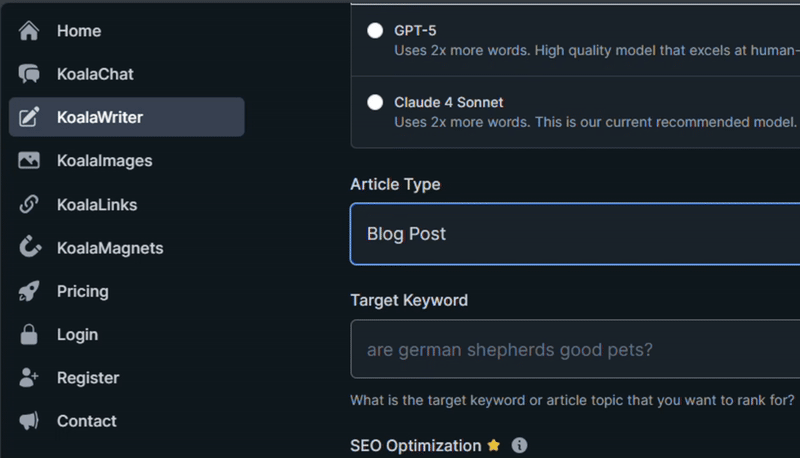Open the Contact page link
This screenshot has height=458, width=800.
tap(86, 421)
